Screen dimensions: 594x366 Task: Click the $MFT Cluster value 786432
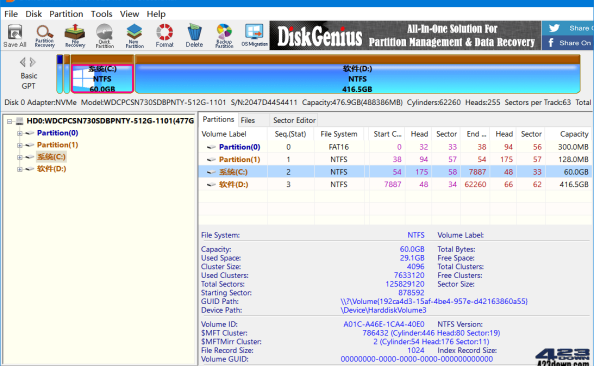(431, 333)
